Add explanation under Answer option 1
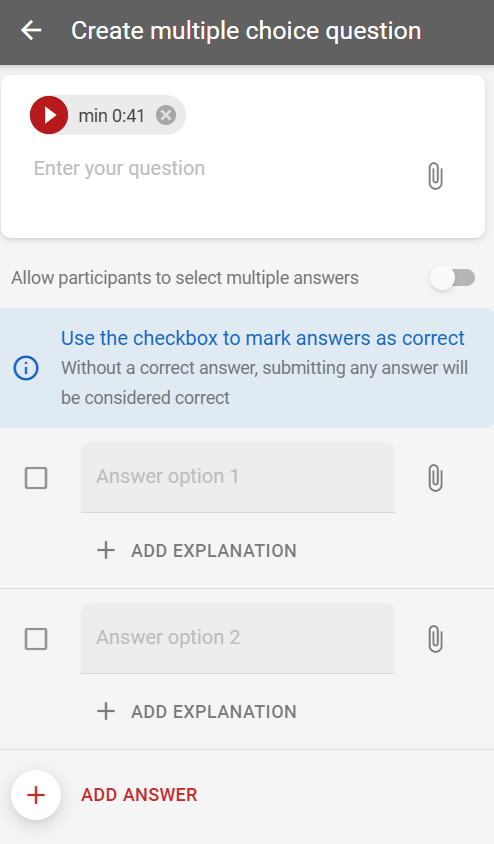The width and height of the screenshot is (494, 844). click(196, 551)
